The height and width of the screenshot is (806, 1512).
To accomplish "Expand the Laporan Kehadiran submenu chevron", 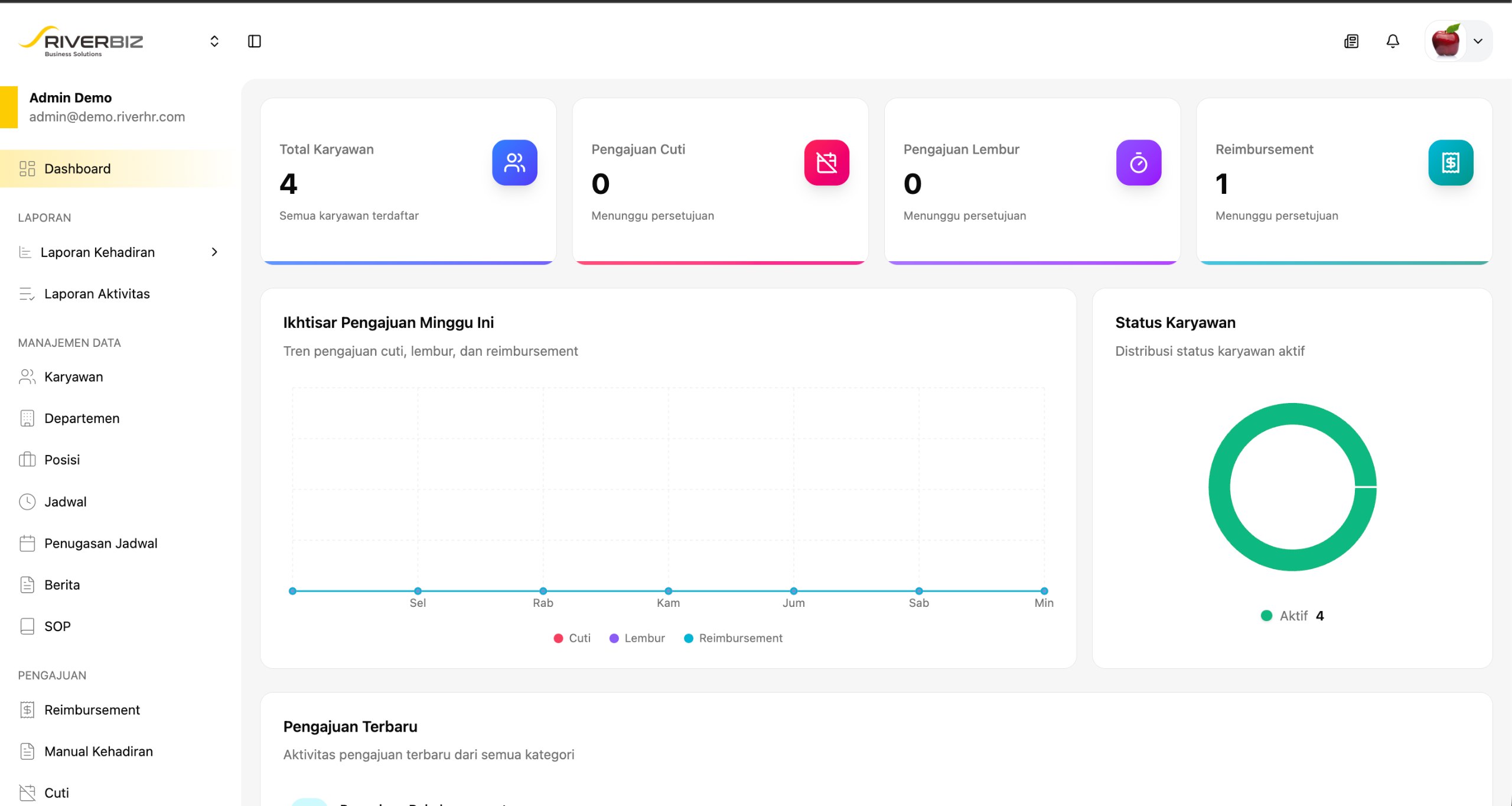I will click(214, 252).
